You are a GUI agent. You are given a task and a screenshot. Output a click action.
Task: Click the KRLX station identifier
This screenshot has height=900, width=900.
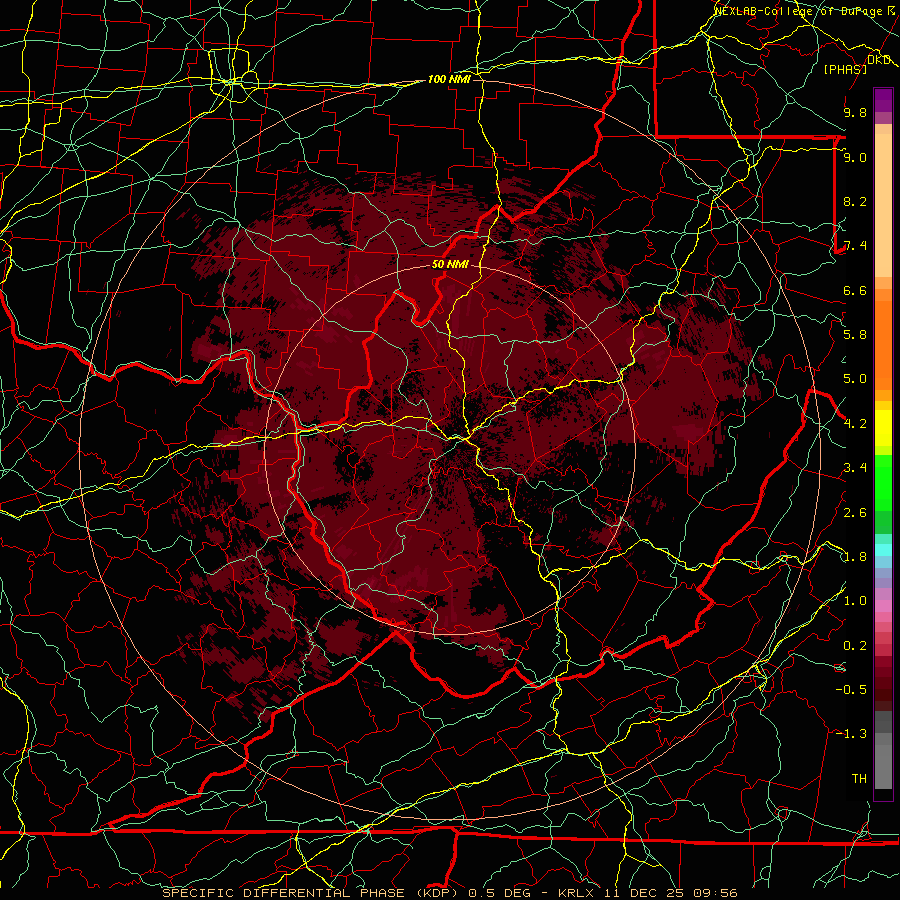point(576,893)
